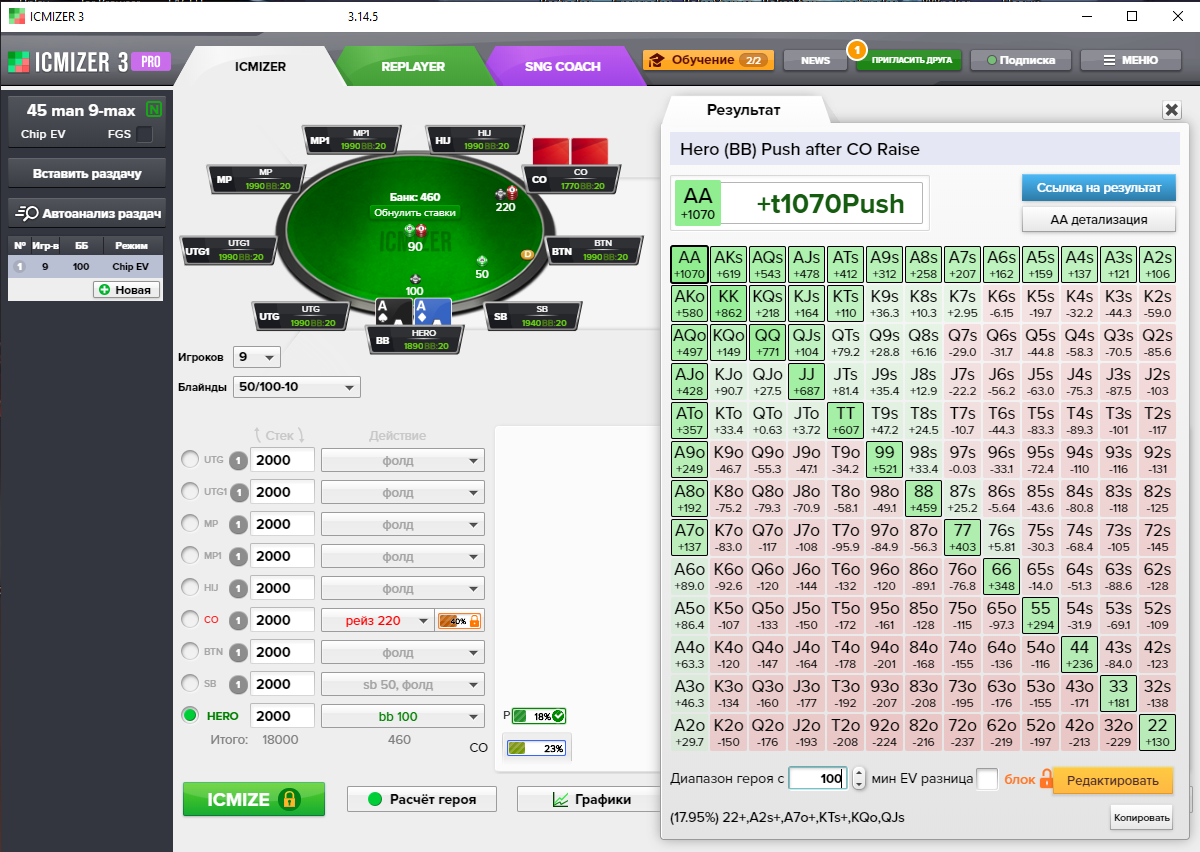This screenshot has height=852, width=1200.
Task: Toggle the FGS checkbox
Action: pos(145,134)
